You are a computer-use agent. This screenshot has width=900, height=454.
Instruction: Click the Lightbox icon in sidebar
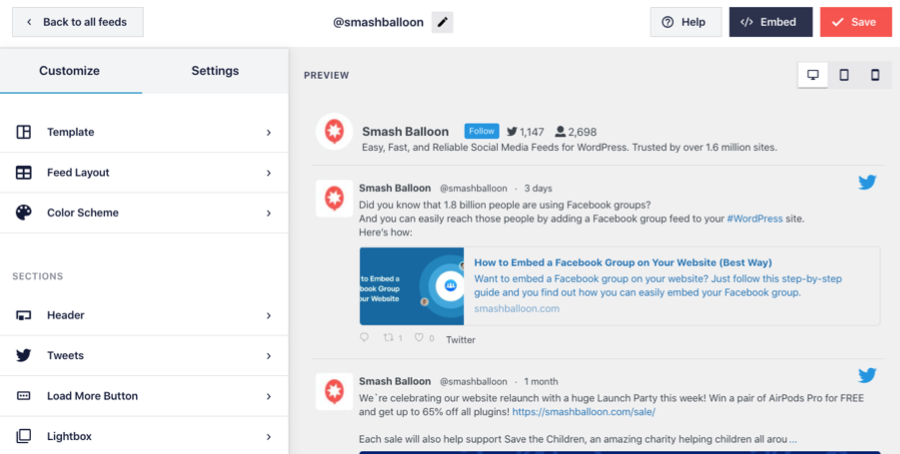24,436
